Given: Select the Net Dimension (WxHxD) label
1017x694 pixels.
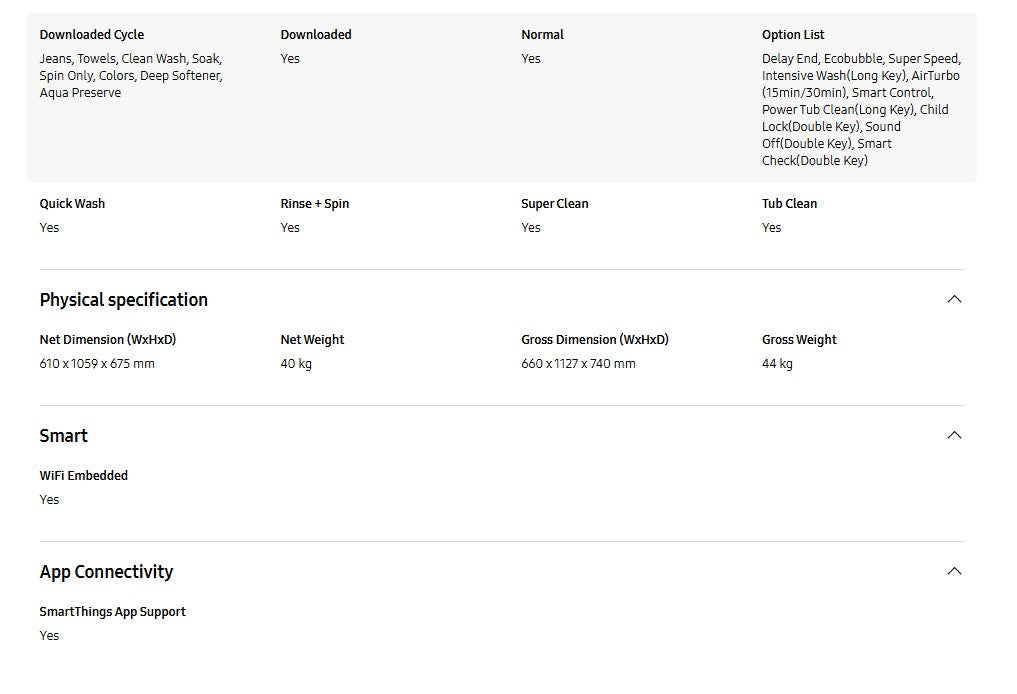Looking at the screenshot, I should (108, 340).
